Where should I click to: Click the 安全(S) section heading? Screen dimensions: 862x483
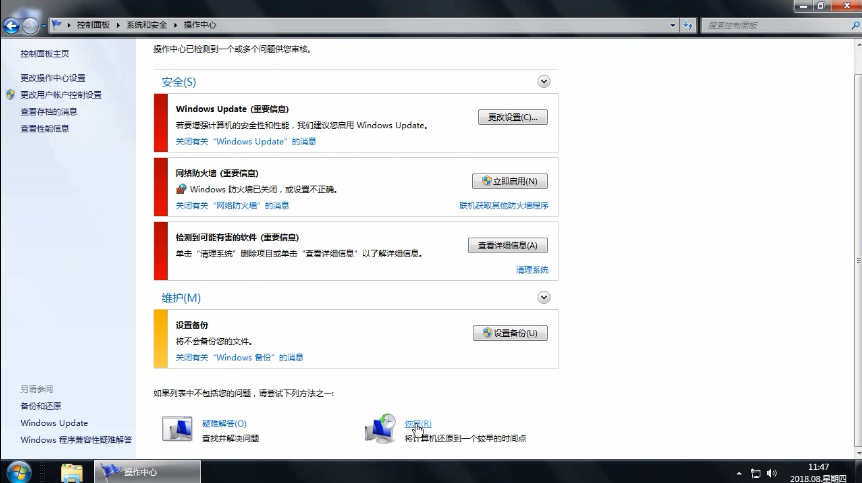click(x=179, y=82)
